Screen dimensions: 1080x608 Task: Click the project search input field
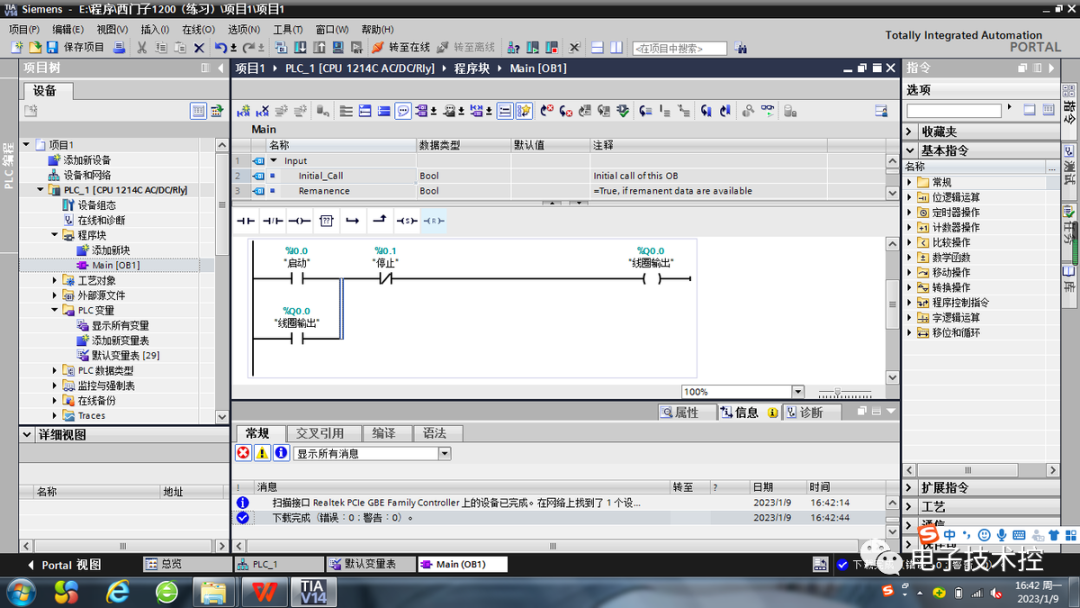pos(678,48)
